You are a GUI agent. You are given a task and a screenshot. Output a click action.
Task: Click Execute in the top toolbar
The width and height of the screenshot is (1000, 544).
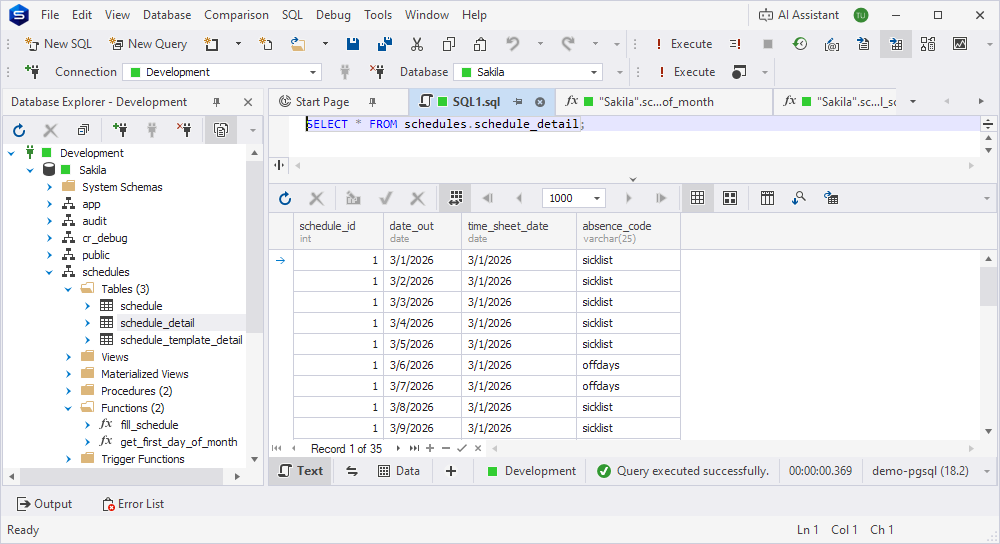(684, 44)
